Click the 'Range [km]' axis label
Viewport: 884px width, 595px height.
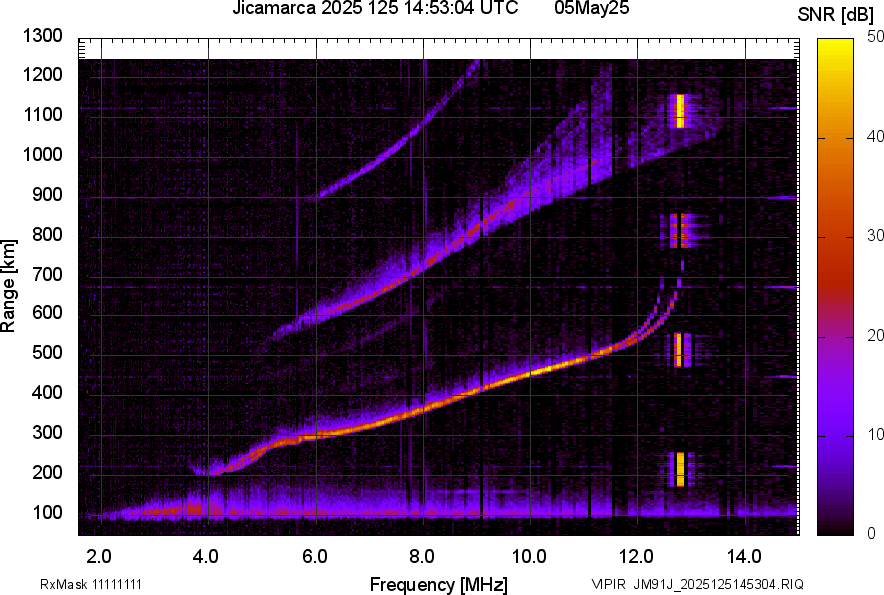[8, 286]
